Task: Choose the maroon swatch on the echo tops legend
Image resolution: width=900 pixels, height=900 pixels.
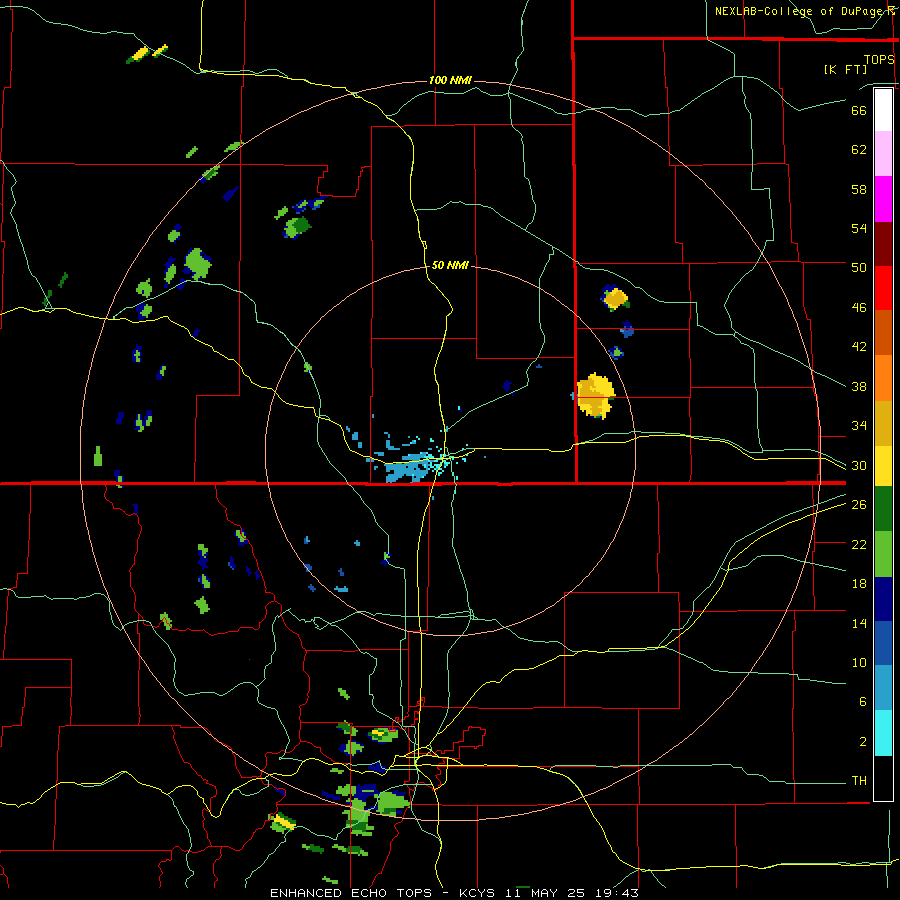Action: 883,243
